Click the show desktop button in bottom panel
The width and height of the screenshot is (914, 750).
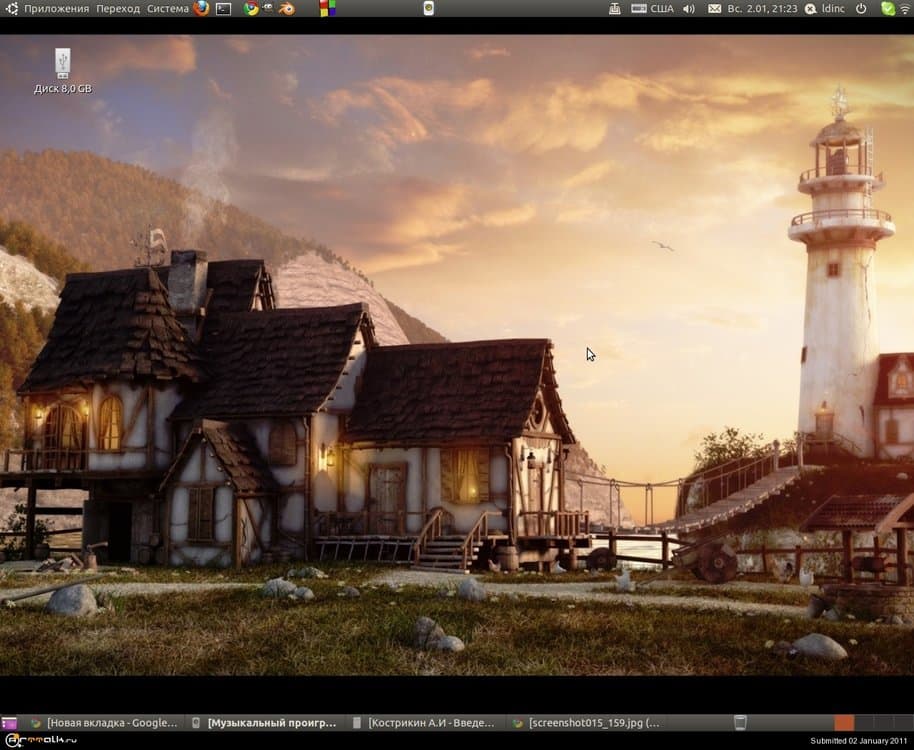click(x=9, y=723)
